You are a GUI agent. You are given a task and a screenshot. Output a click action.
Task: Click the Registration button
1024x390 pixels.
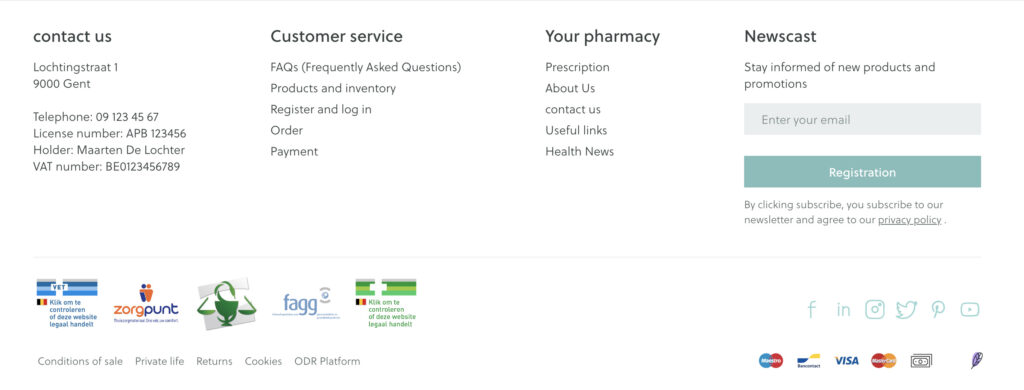[862, 172]
